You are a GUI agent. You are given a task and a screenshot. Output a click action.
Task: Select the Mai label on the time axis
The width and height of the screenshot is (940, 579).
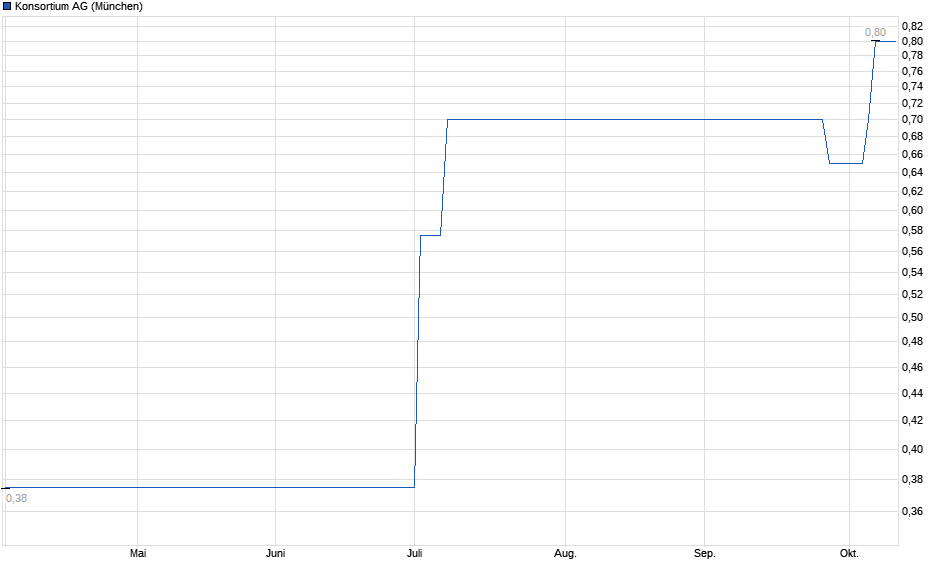(138, 553)
